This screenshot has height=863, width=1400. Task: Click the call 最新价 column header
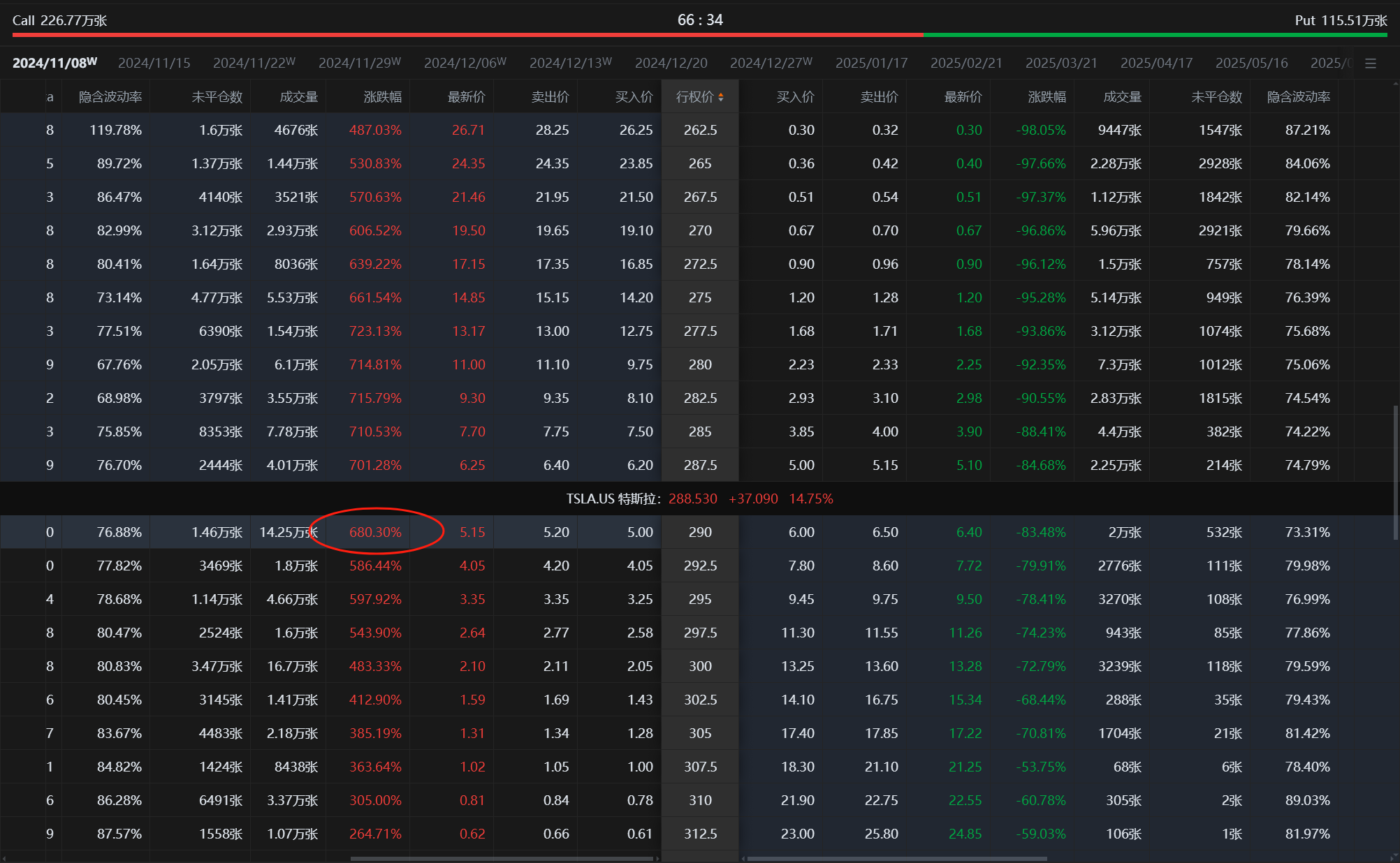466,97
